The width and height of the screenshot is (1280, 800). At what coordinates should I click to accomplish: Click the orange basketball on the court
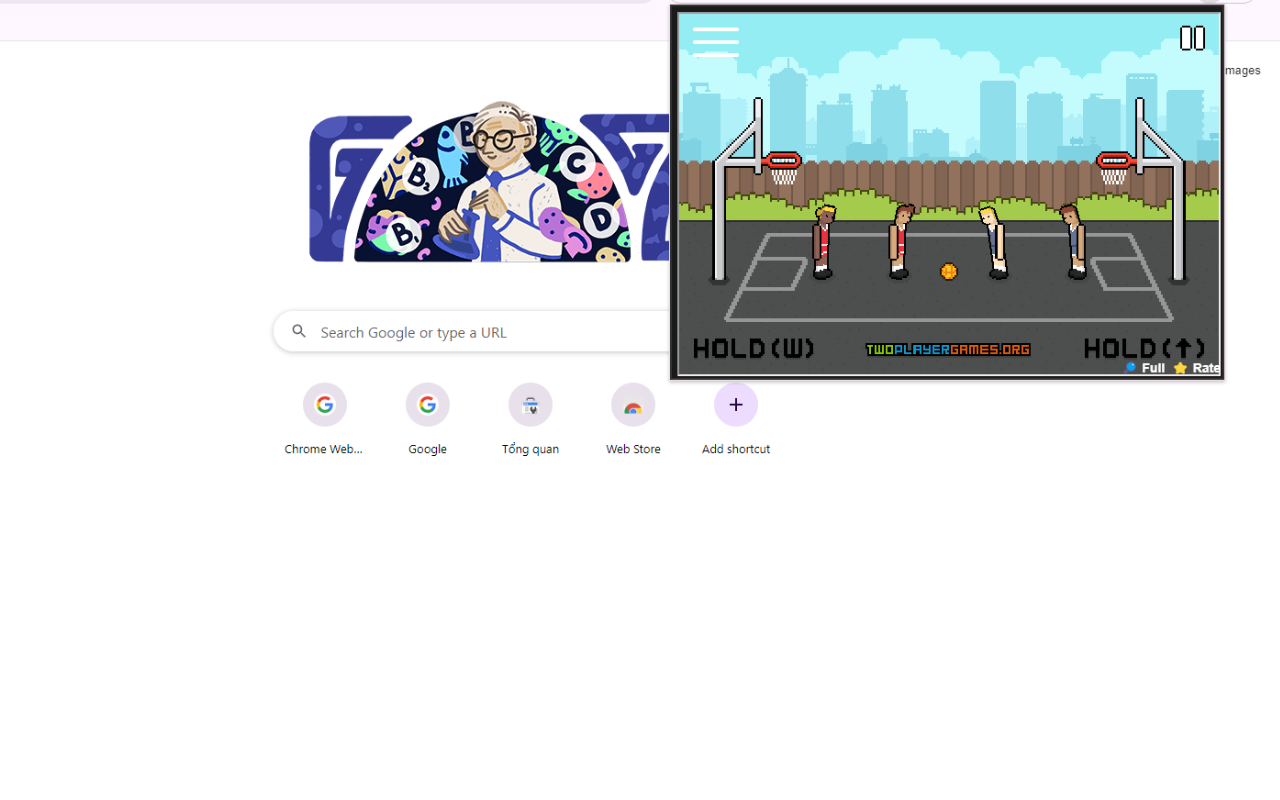949,271
